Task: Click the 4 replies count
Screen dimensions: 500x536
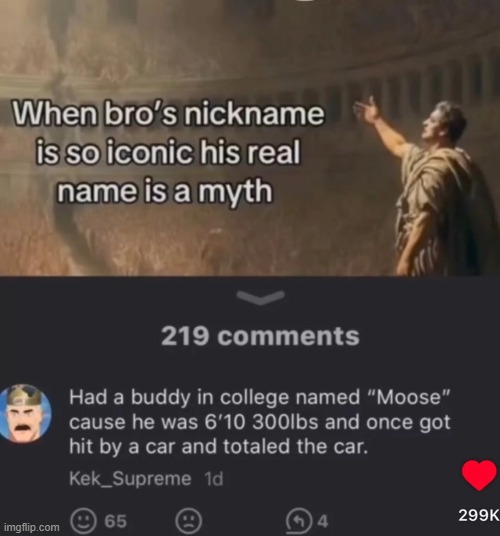Action: click(323, 522)
